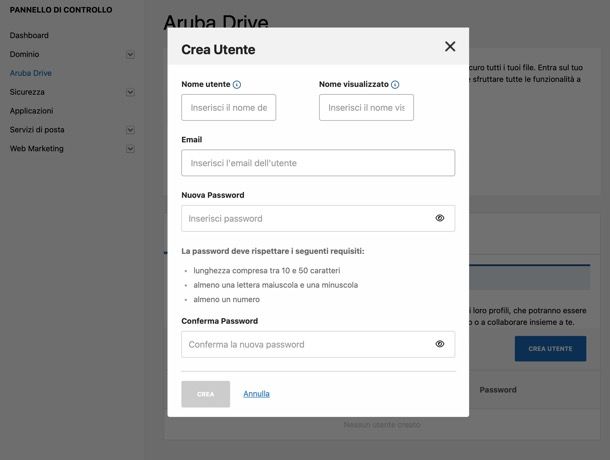This screenshot has height=460, width=610.
Task: Click the Email input field
Action: pos(318,163)
